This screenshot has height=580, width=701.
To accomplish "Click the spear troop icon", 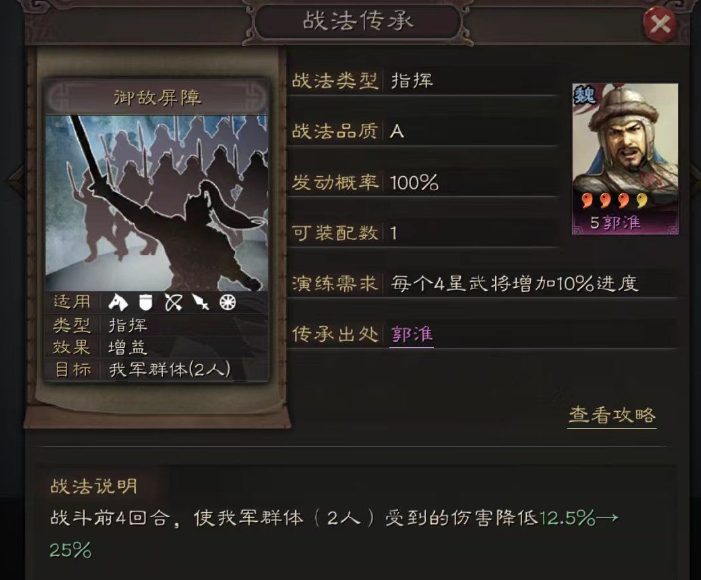I will 201,303.
